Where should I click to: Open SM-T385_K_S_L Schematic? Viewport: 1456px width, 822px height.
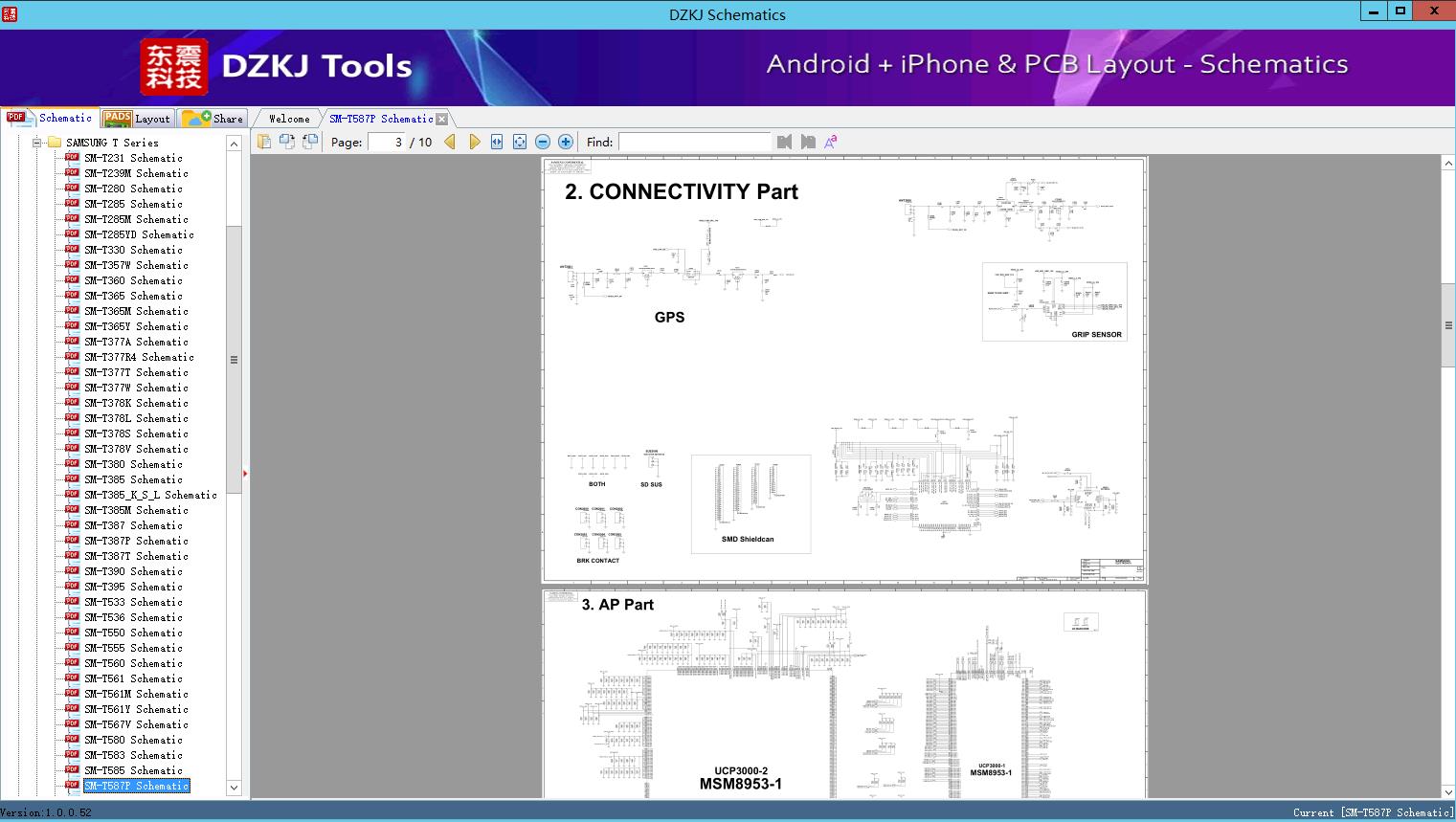150,495
